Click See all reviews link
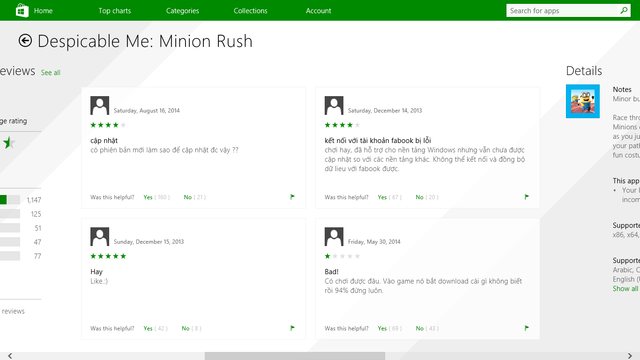 (x=51, y=73)
